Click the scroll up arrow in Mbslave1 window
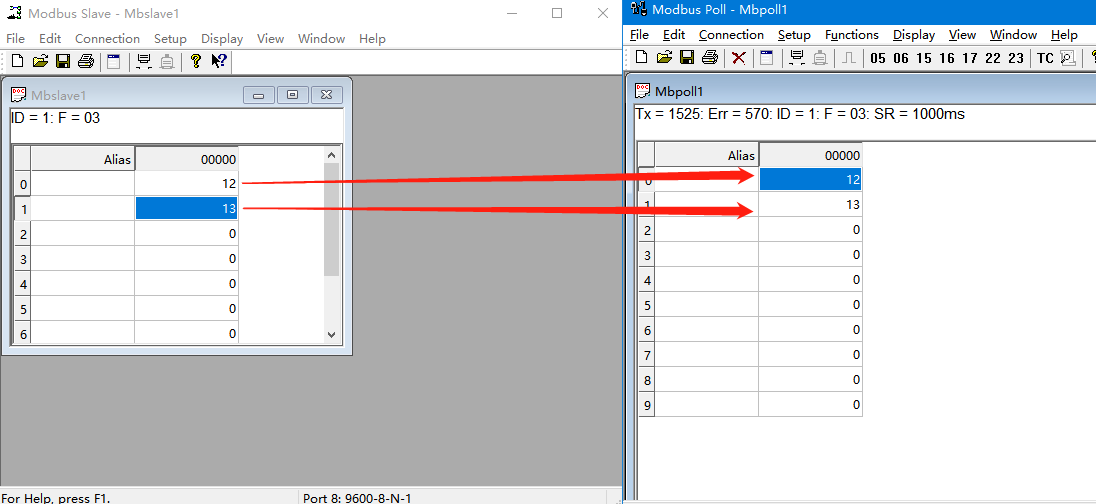 pyautogui.click(x=332, y=155)
